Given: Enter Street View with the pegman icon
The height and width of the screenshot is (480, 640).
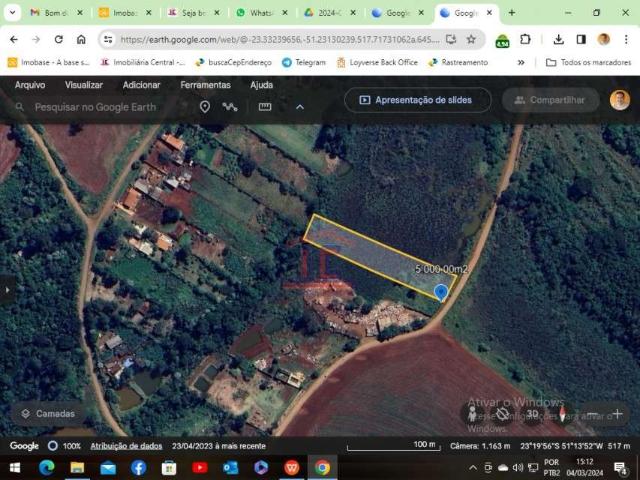Looking at the screenshot, I should (473, 414).
